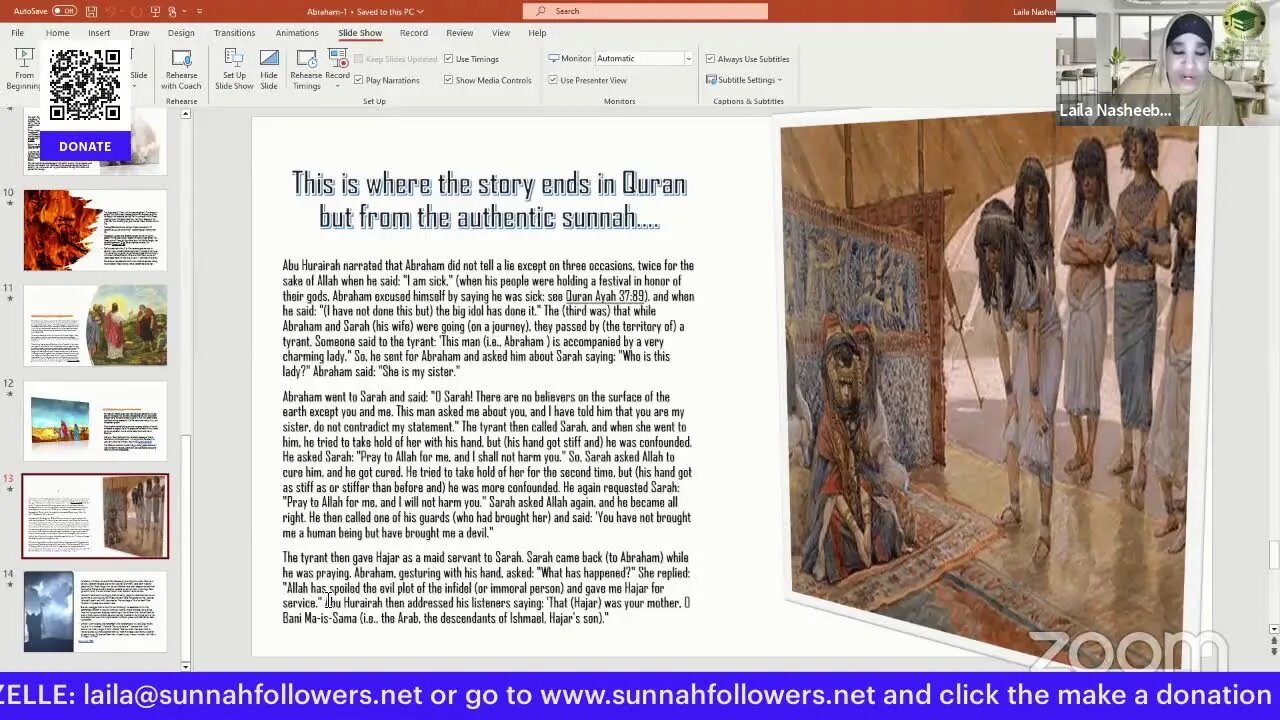Switch to the Design tab
Viewport: 1280px width, 720px height.
181,33
